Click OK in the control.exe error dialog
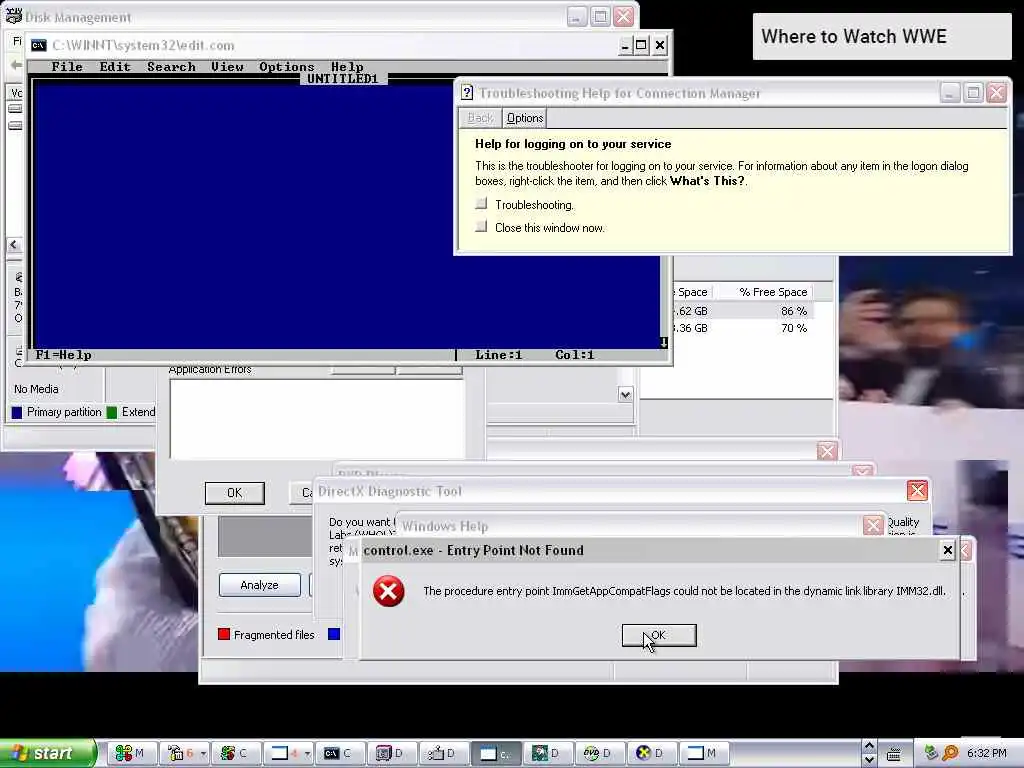Viewport: 1024px width, 768px height. tap(659, 635)
